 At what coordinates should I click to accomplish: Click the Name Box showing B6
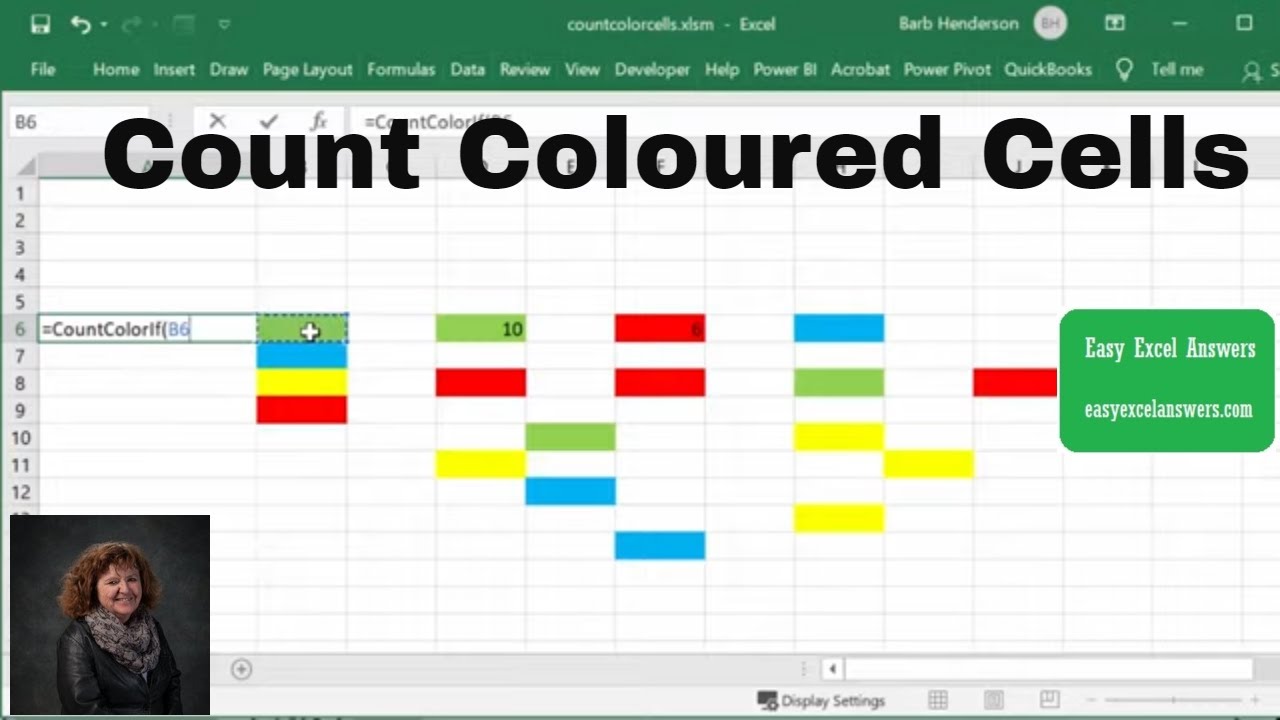[78, 122]
